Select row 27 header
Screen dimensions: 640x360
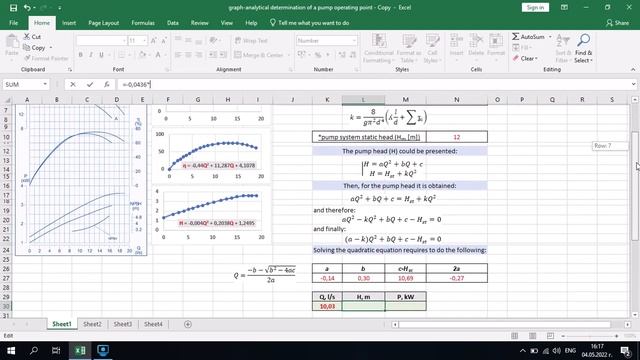click(x=6, y=278)
